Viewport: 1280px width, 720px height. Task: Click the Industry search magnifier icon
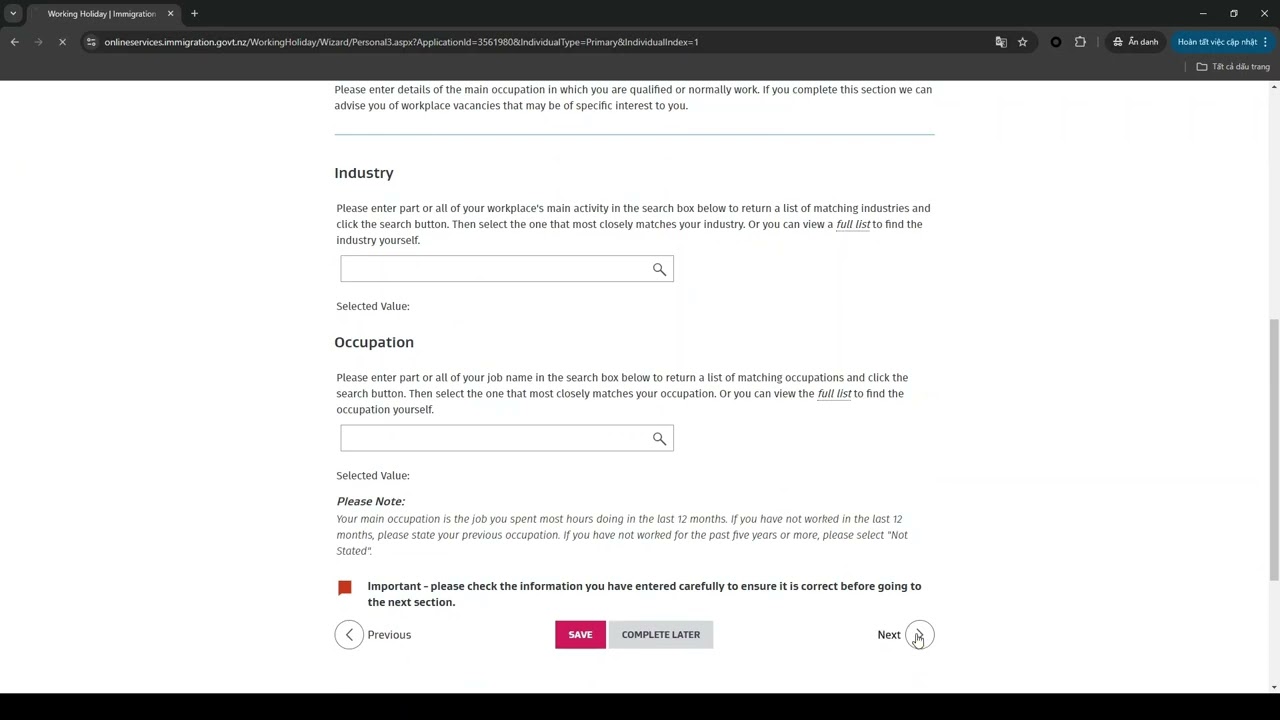[x=659, y=269]
